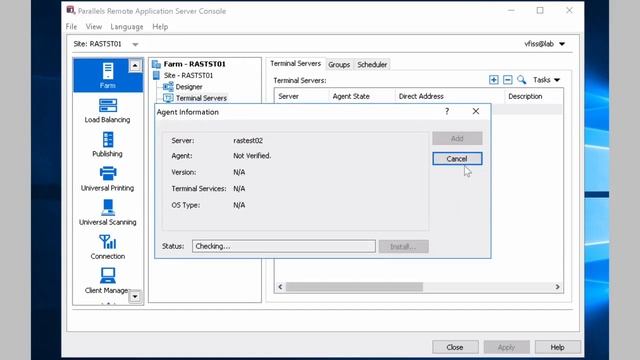Select the Farm category in sidebar
Screen dimensions: 640x360
(x=108, y=76)
